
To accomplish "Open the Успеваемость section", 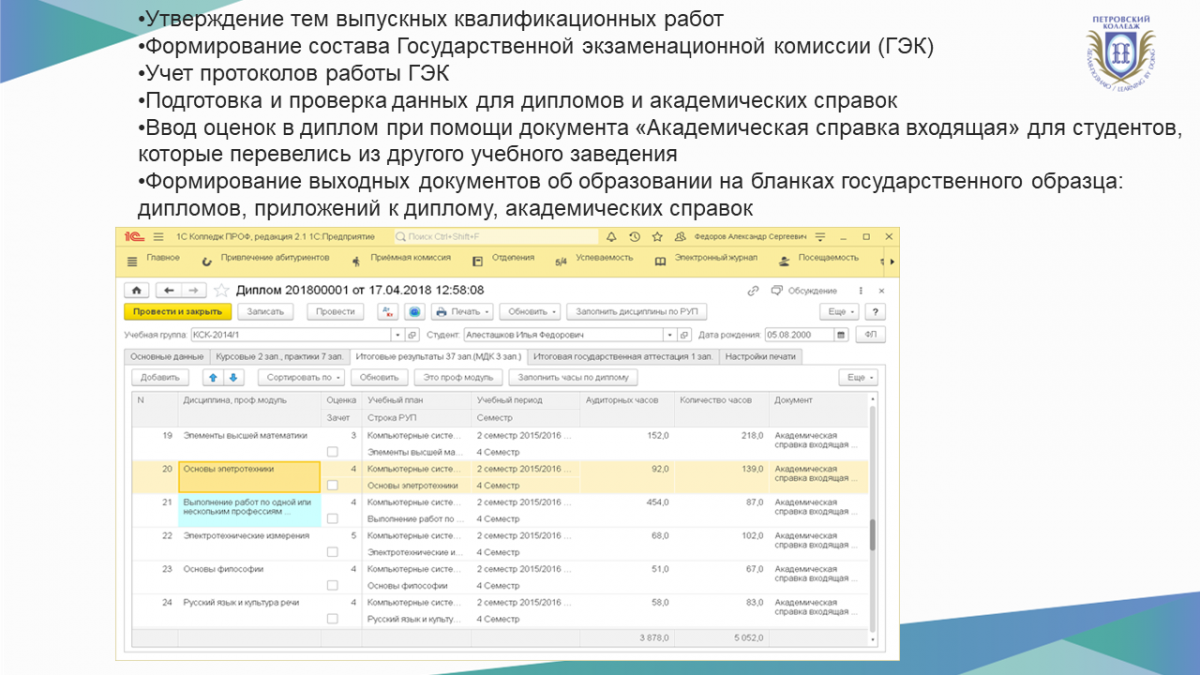I will click(x=604, y=258).
